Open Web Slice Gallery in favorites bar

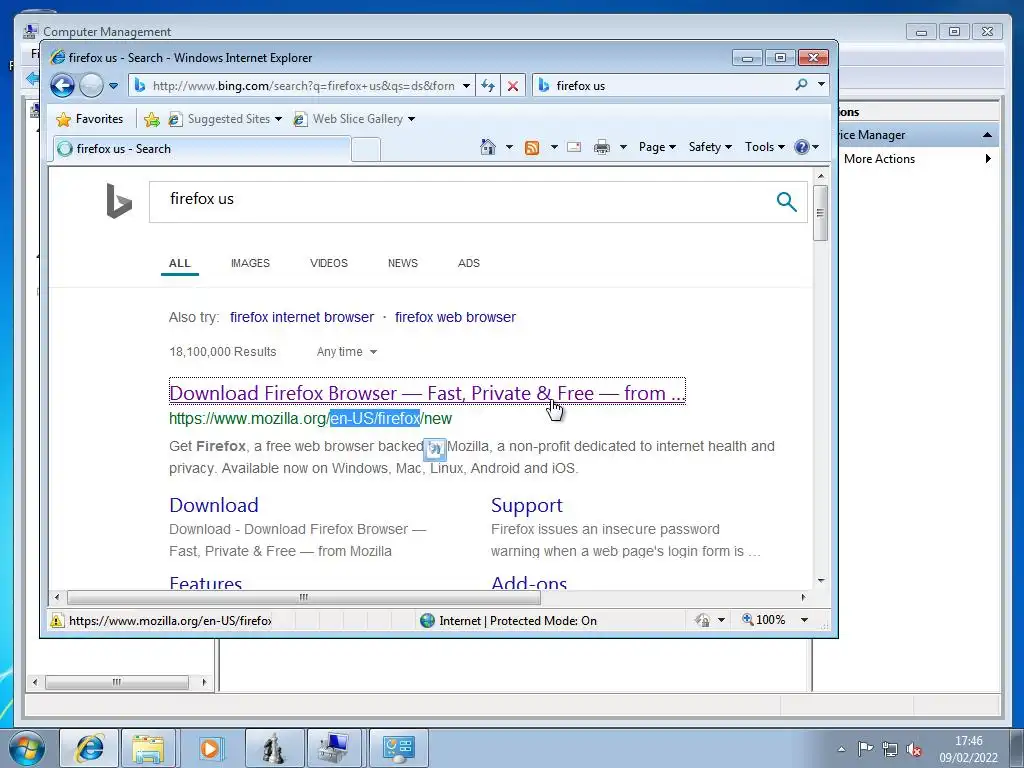click(x=354, y=119)
